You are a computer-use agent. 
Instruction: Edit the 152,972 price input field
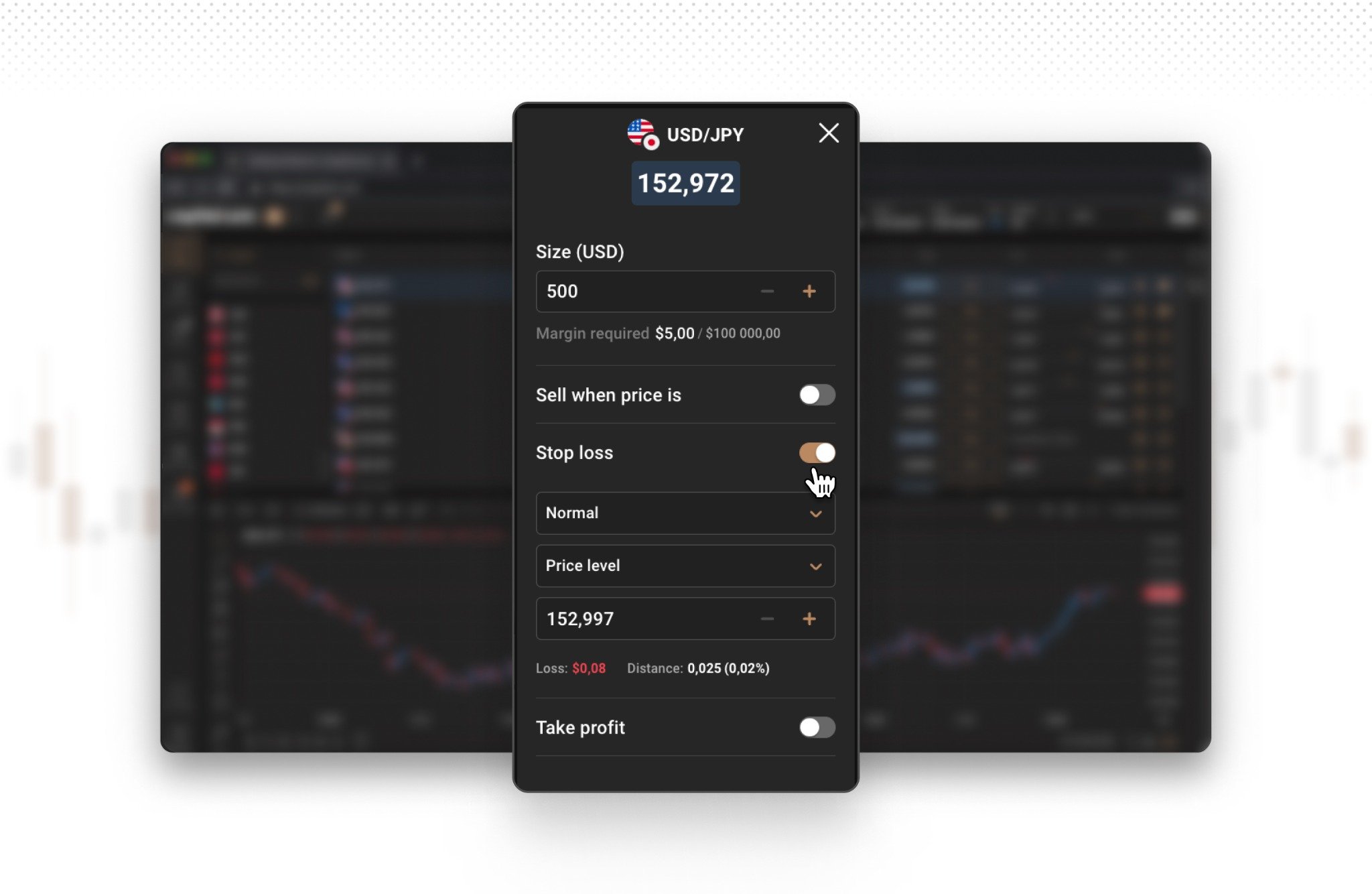(x=685, y=183)
